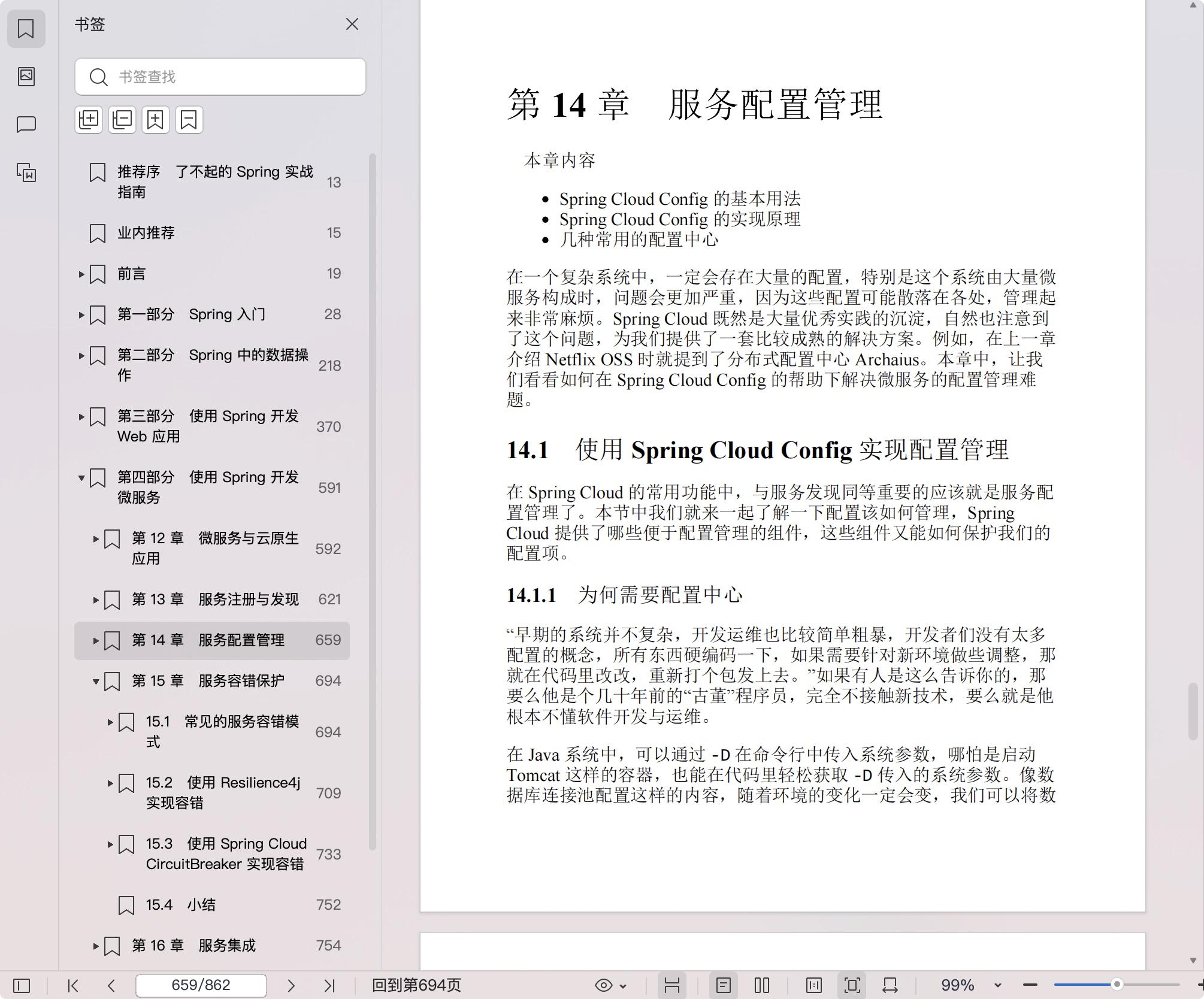1204x999 pixels.
Task: Expand 15.1 常见的服务容错模式
Action: pos(110,722)
